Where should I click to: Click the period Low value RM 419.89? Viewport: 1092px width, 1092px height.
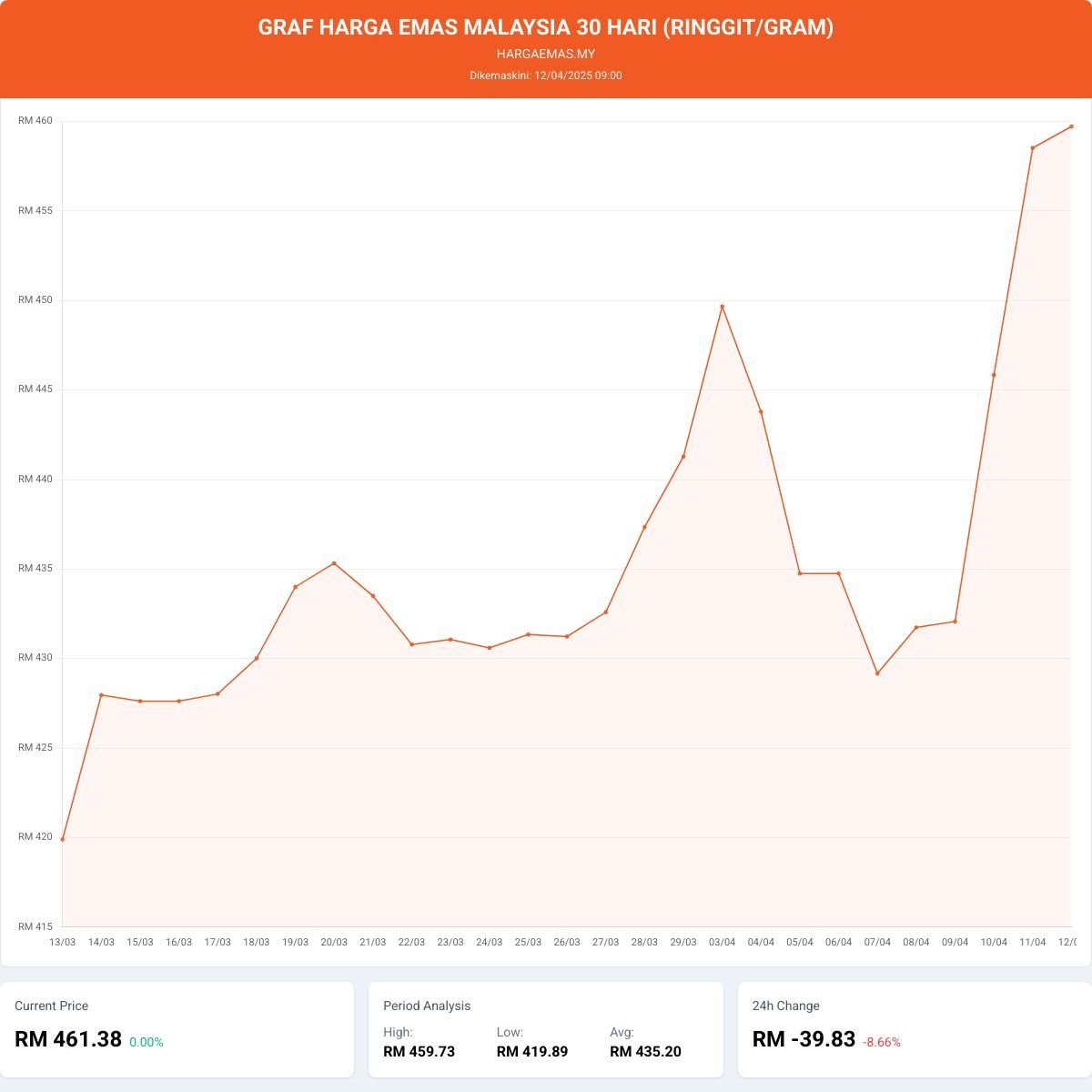click(x=532, y=1052)
